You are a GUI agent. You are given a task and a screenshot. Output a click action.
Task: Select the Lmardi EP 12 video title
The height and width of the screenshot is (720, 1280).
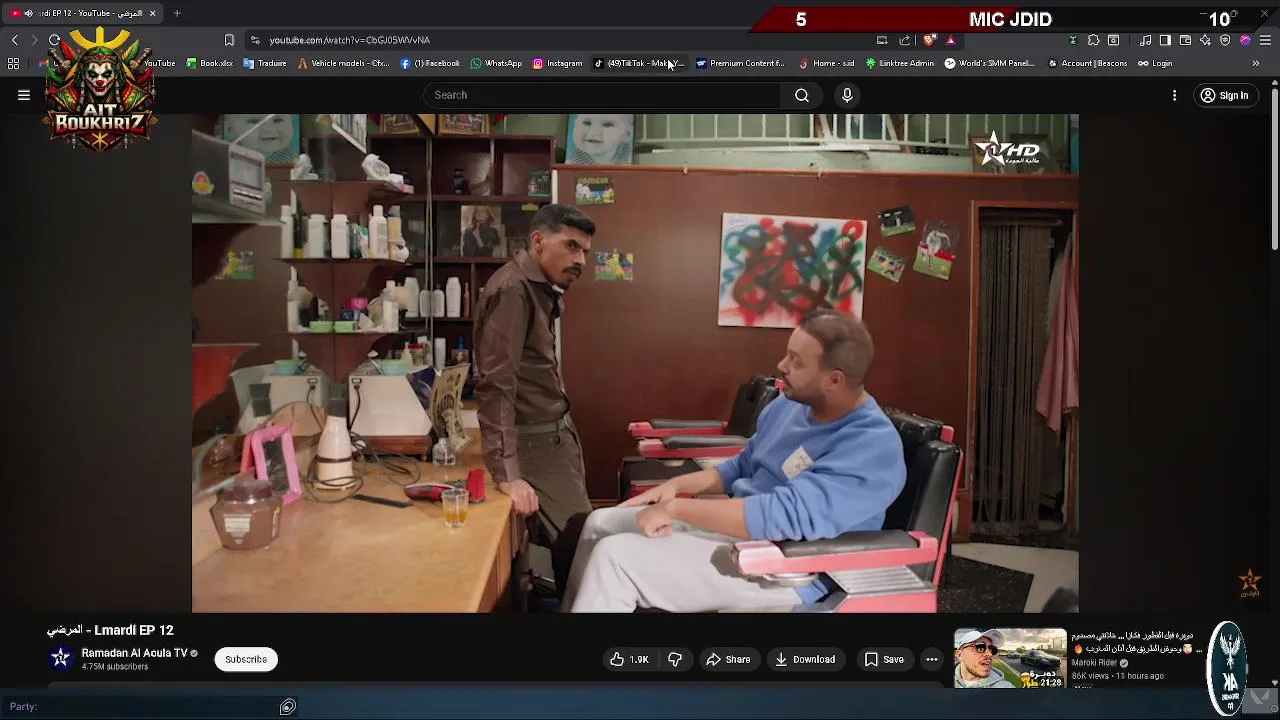point(110,630)
